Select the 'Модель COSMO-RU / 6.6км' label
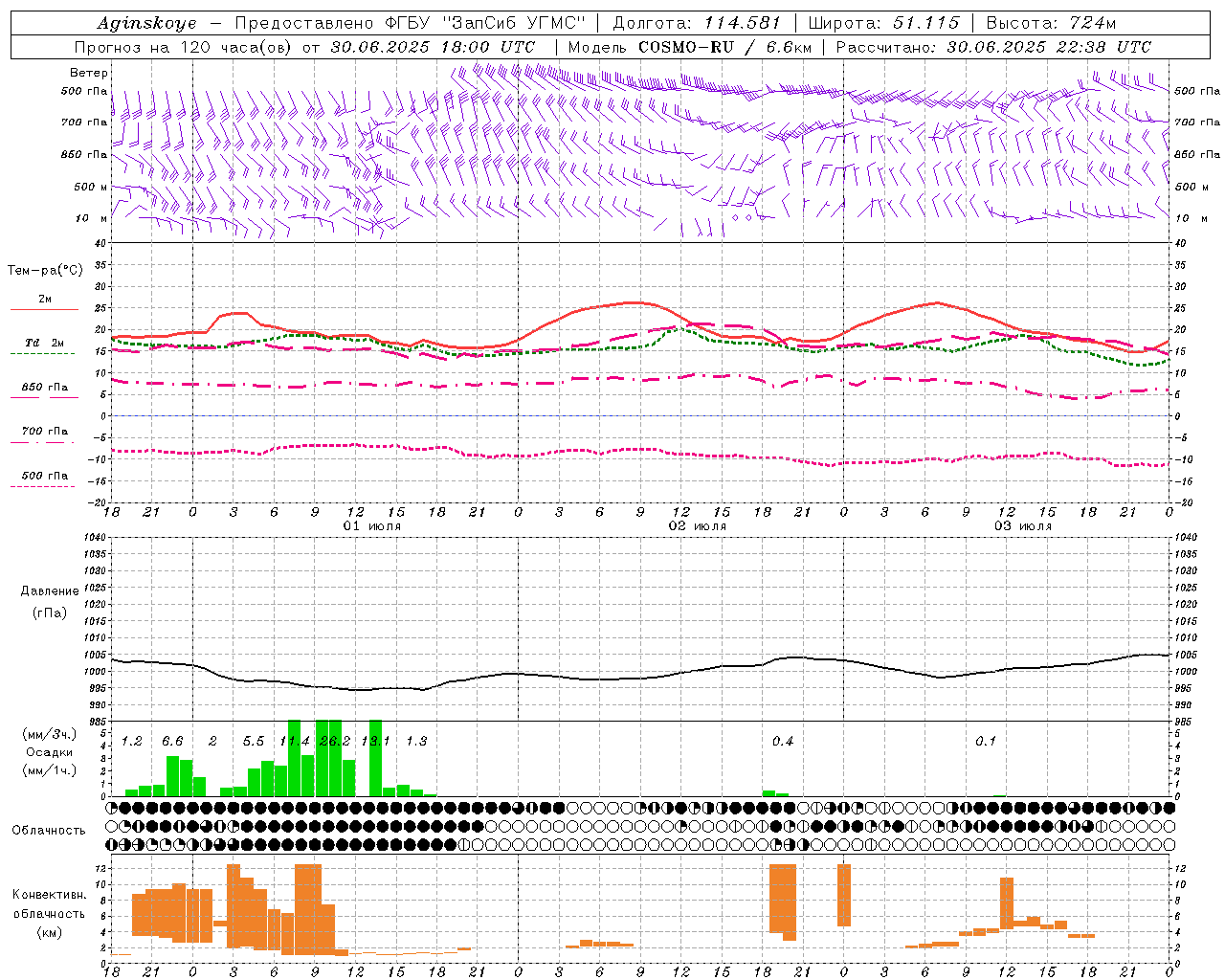This screenshot has height=980, width=1225. click(690, 47)
